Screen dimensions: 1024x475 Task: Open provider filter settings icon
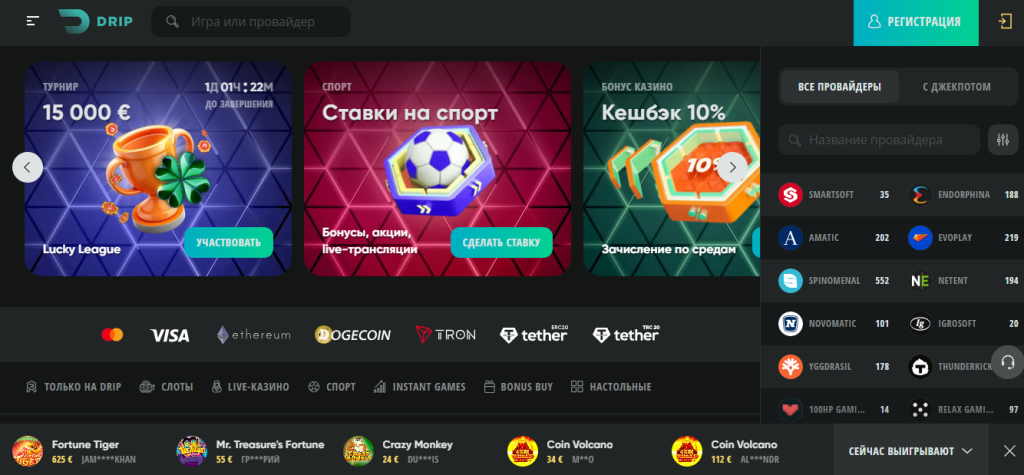click(x=1003, y=140)
